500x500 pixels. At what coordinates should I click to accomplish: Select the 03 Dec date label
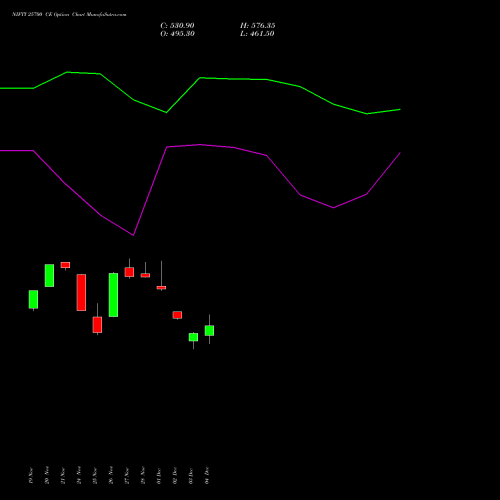[x=191, y=476]
